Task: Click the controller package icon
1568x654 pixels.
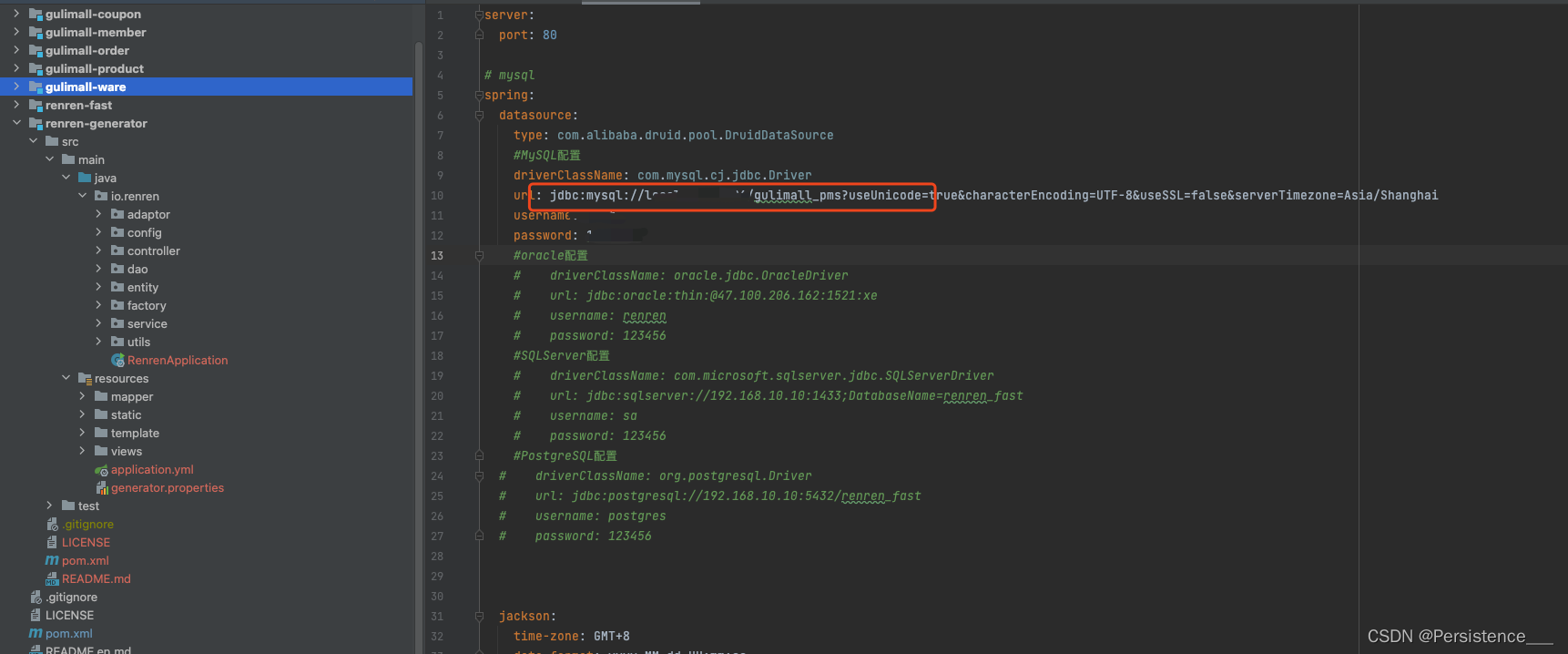Action: (x=117, y=250)
